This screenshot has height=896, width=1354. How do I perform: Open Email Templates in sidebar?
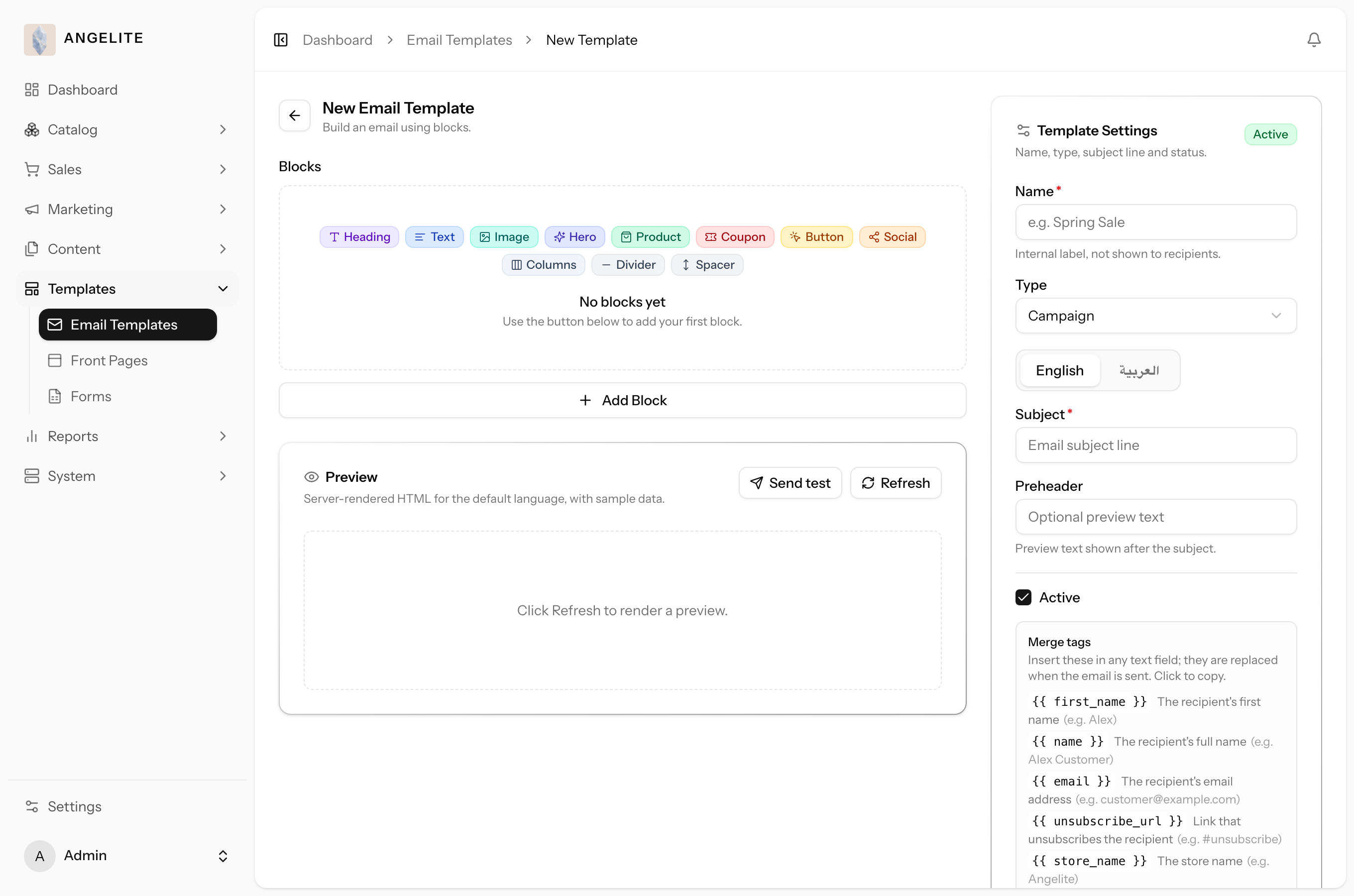(x=128, y=325)
